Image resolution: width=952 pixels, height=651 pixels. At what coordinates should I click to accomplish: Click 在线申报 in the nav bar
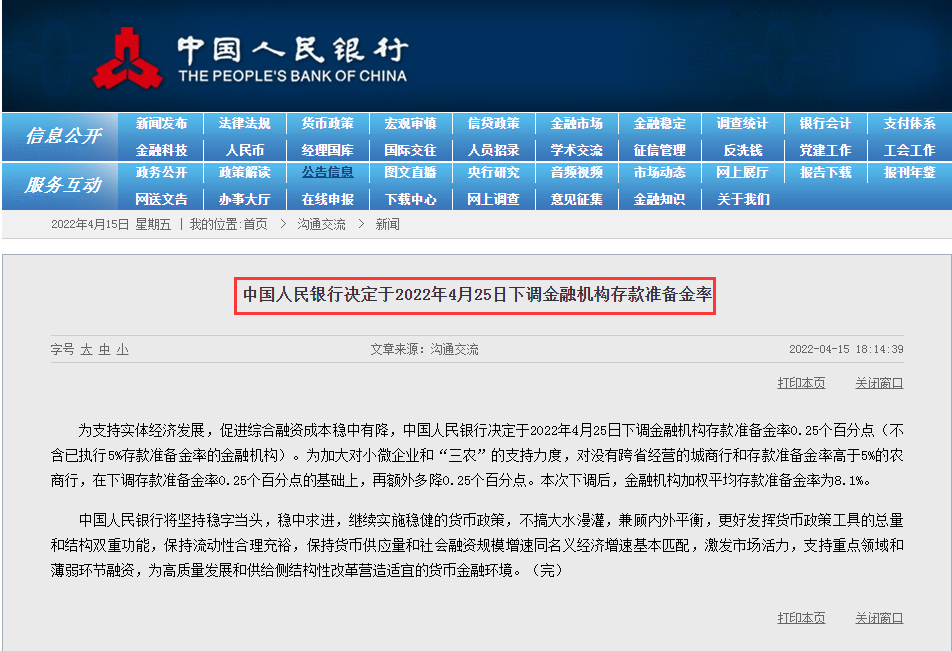[x=328, y=199]
